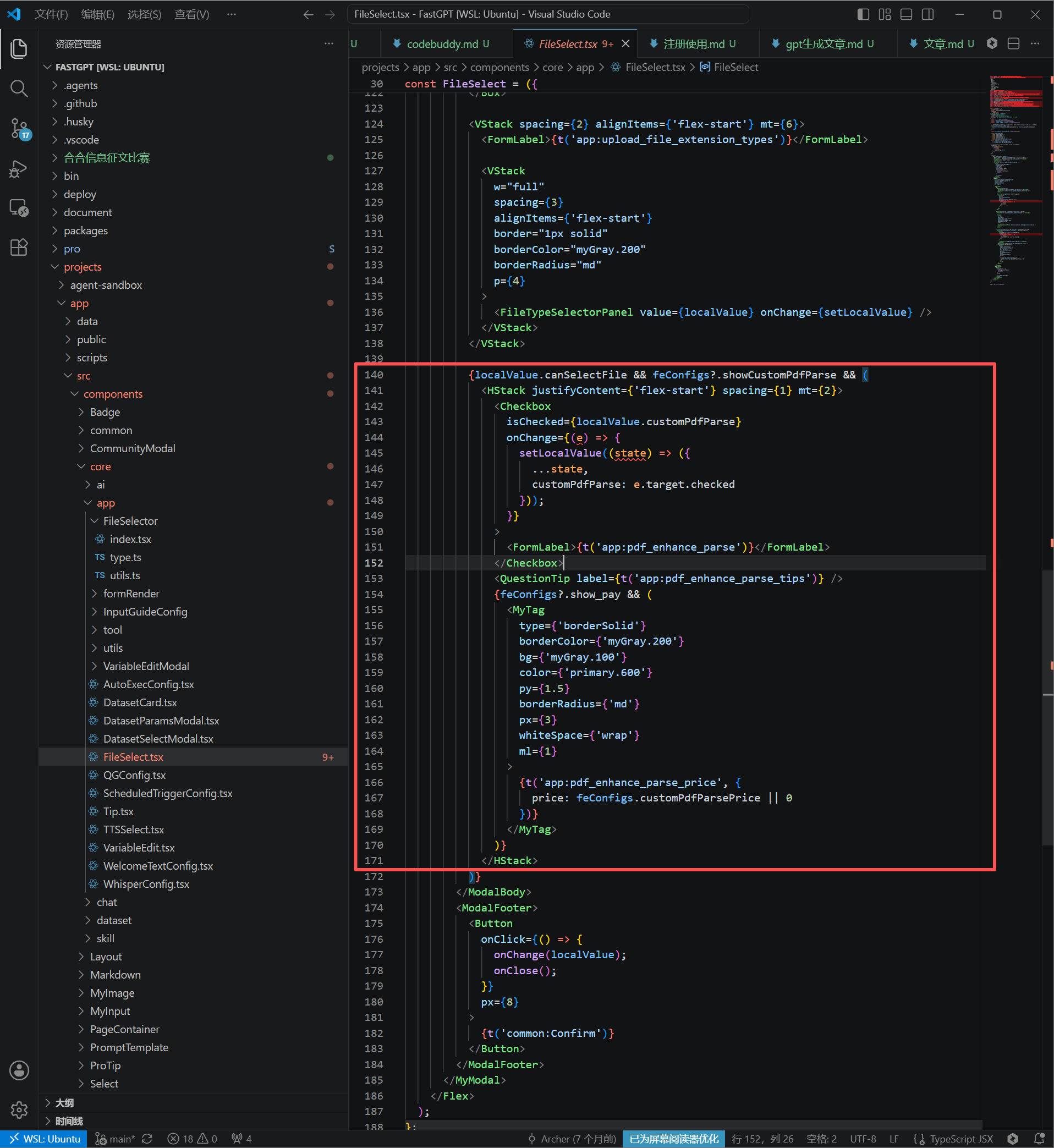
Task: Open the Extensions view icon
Action: click(19, 248)
